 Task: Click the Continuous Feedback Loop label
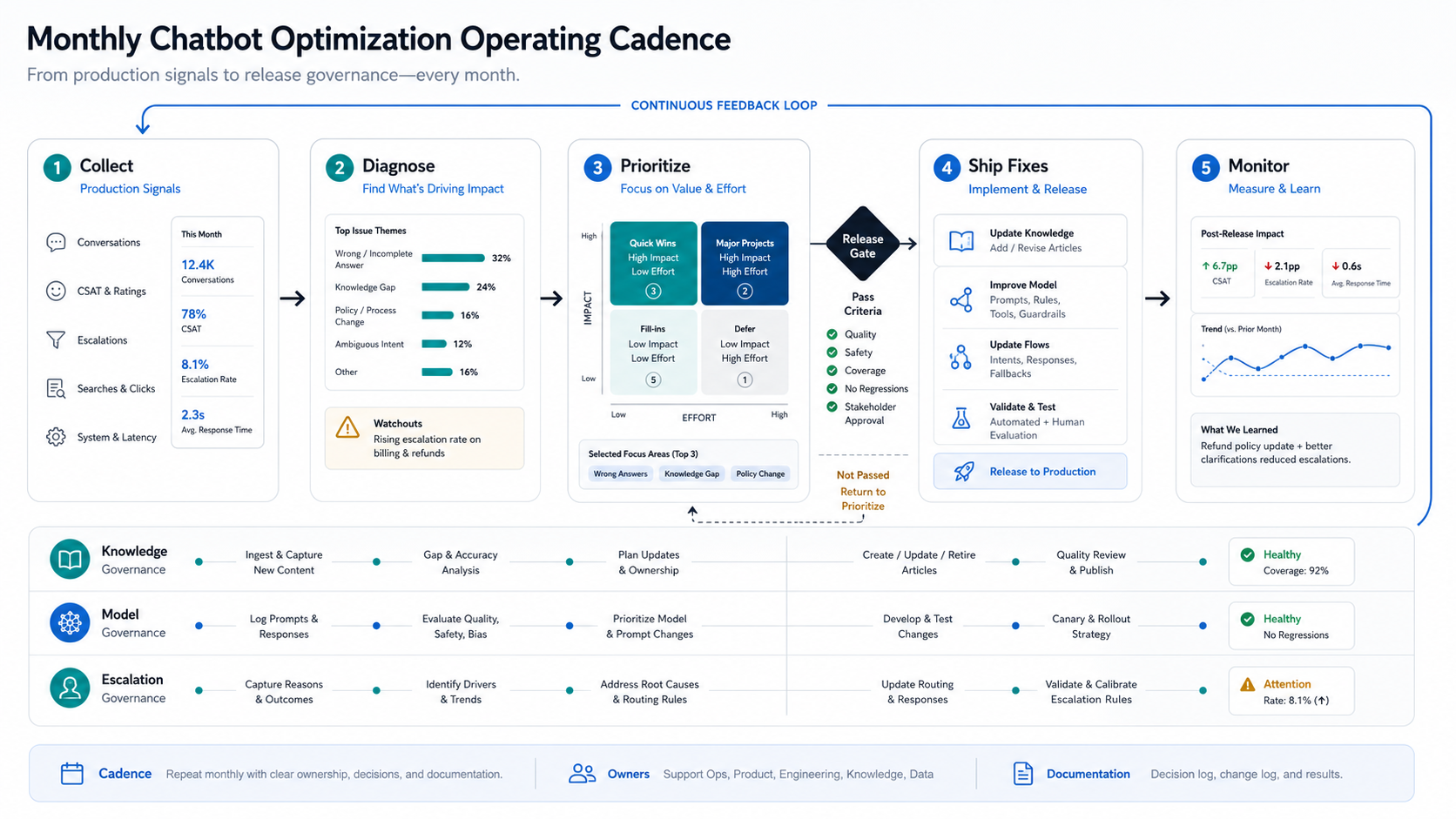tap(724, 105)
